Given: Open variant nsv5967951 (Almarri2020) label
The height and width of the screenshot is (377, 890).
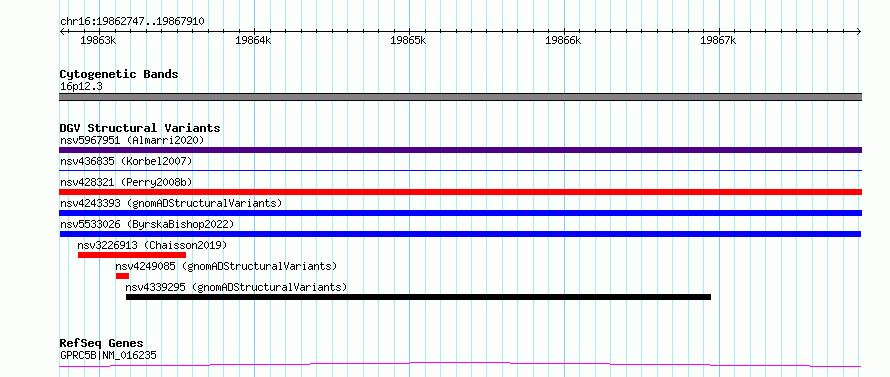Looking at the screenshot, I should tap(132, 140).
